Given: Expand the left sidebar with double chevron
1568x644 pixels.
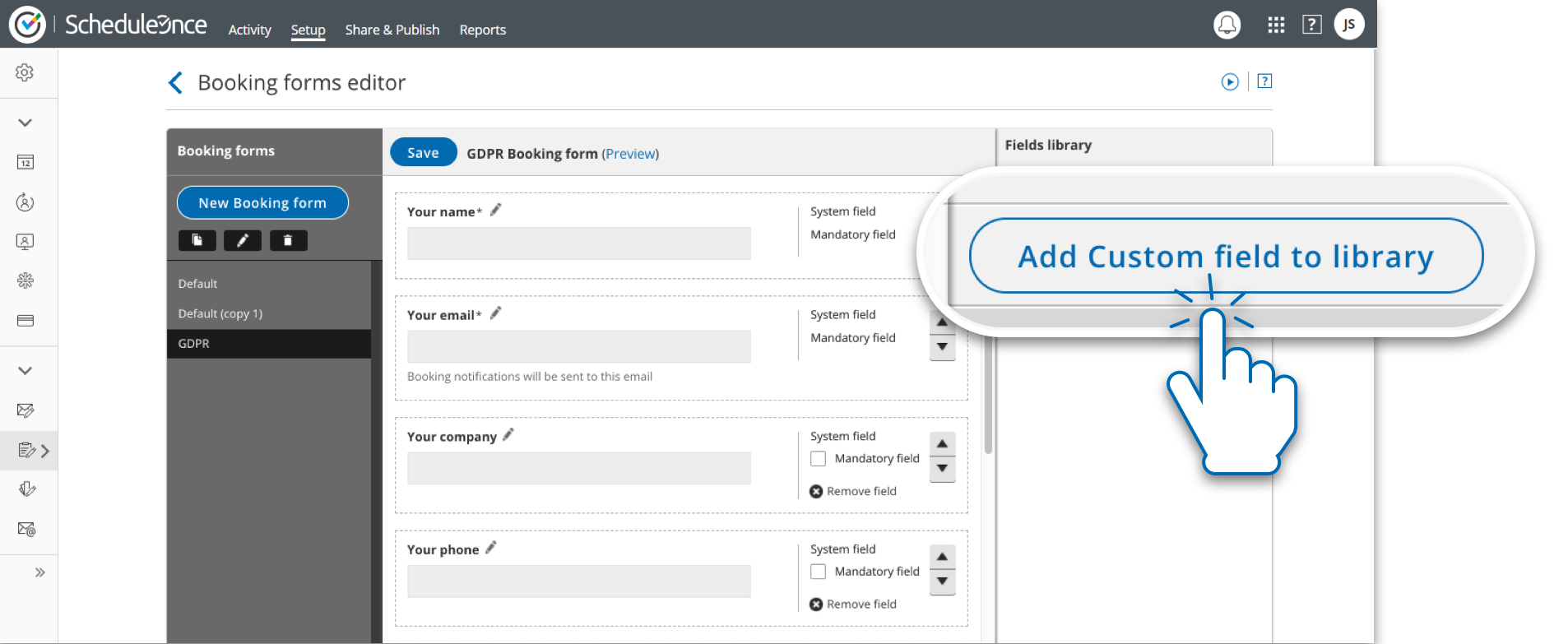Looking at the screenshot, I should click(x=39, y=572).
